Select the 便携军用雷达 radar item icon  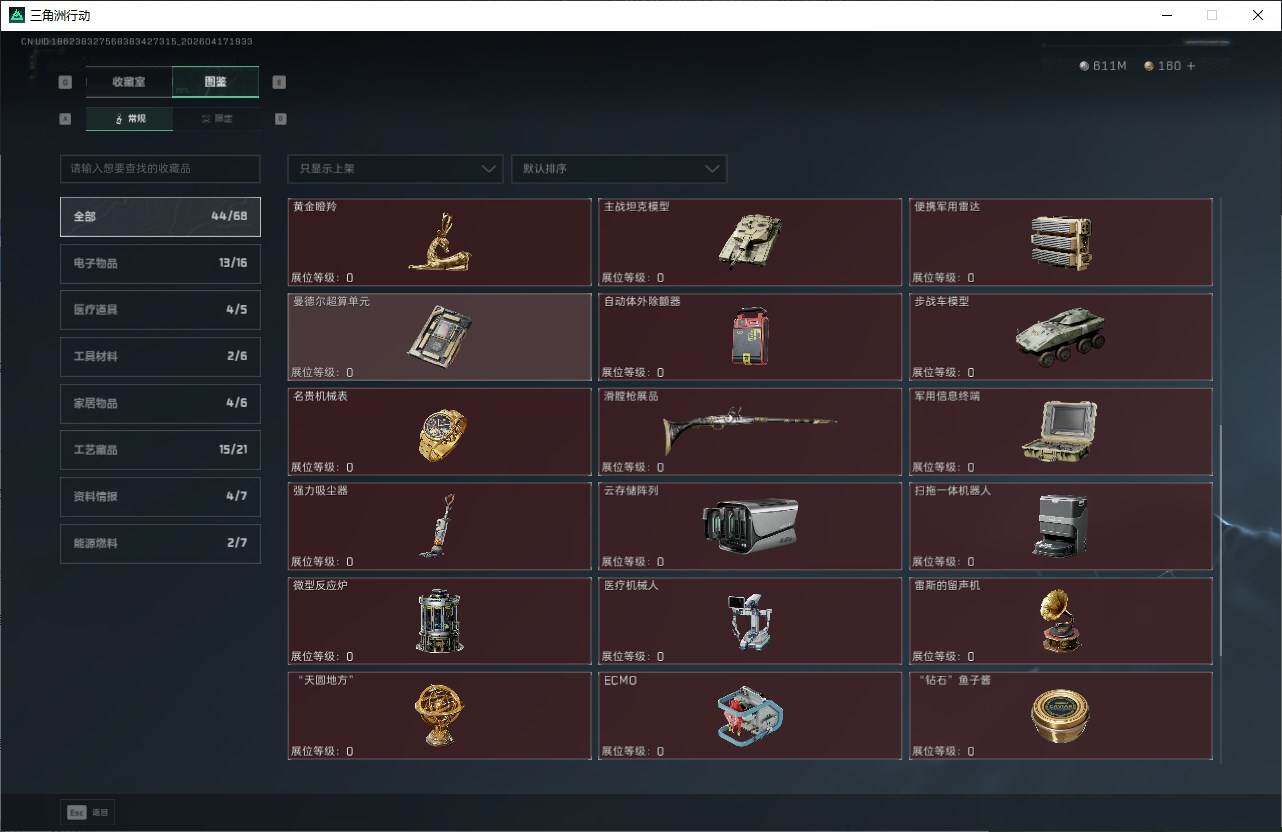(x=1060, y=243)
